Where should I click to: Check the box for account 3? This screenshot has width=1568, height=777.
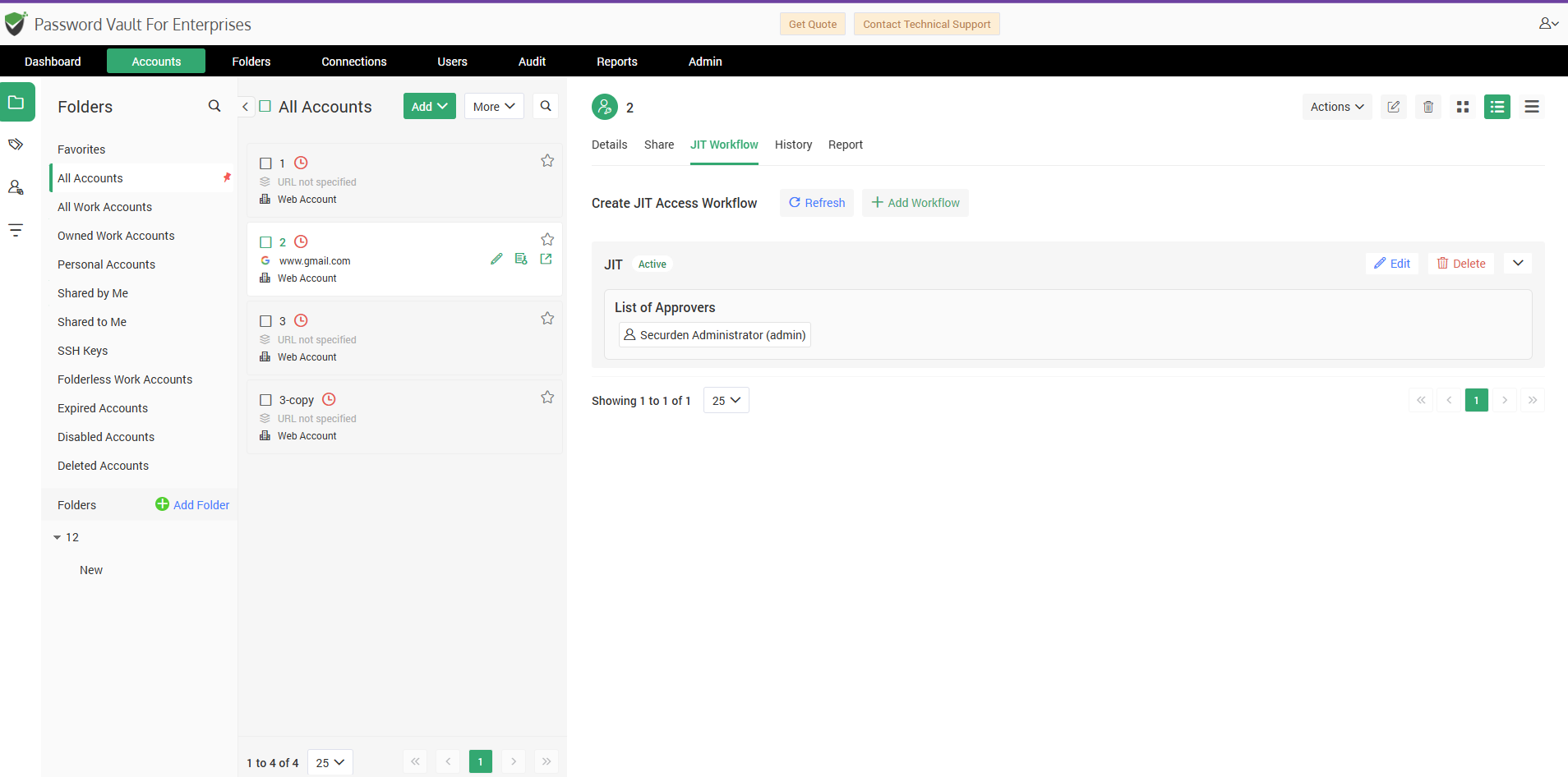pos(265,321)
